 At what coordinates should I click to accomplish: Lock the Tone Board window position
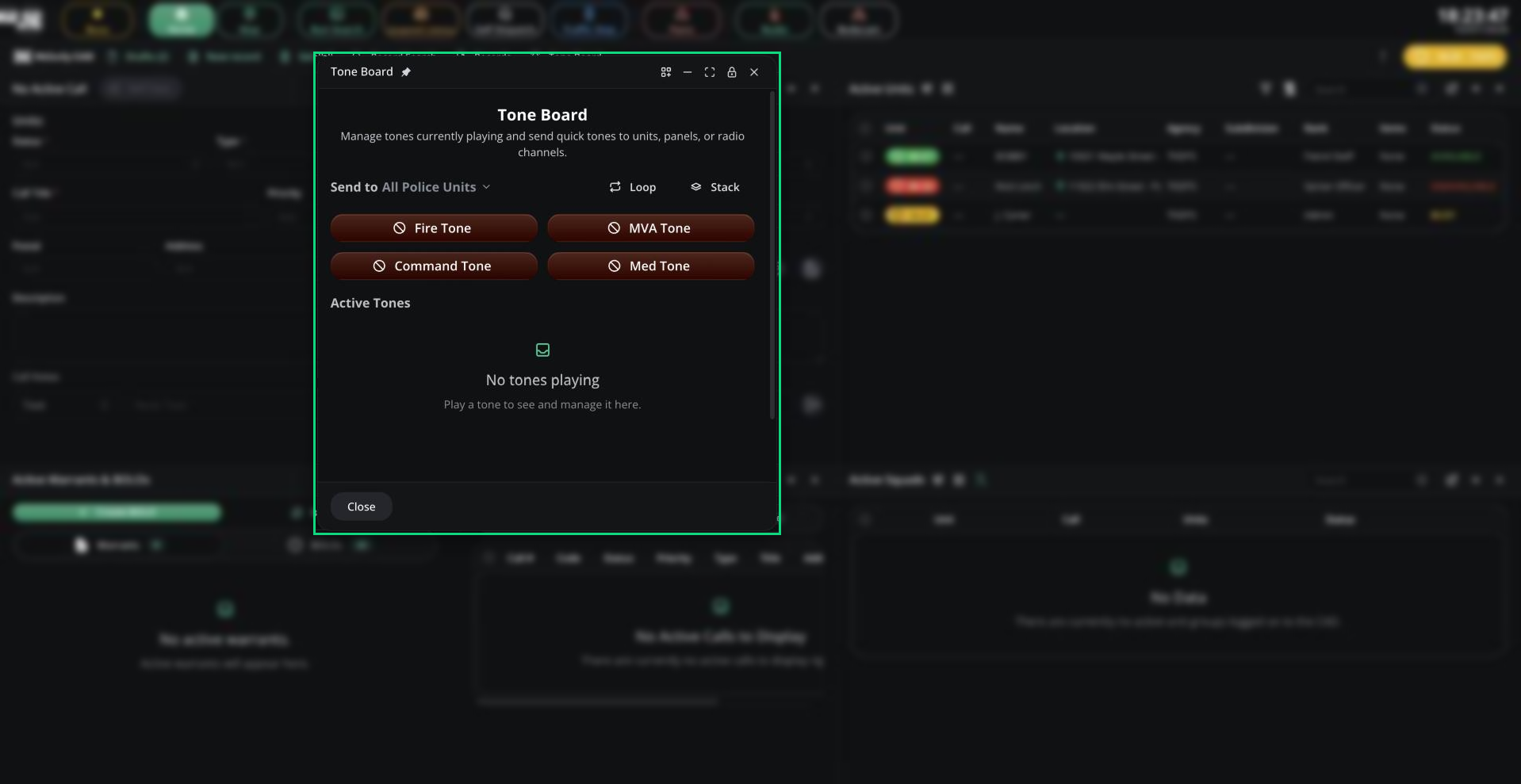pos(732,72)
